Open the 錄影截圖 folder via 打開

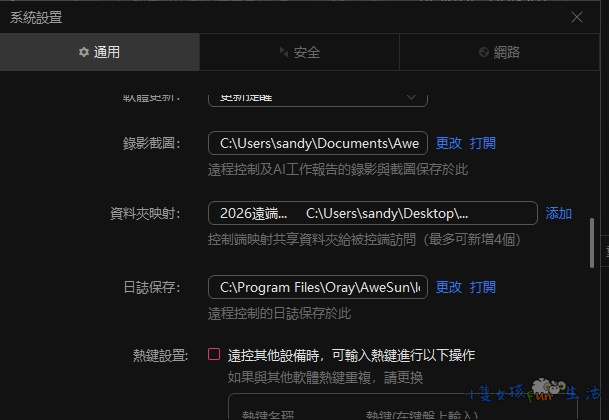[483, 143]
